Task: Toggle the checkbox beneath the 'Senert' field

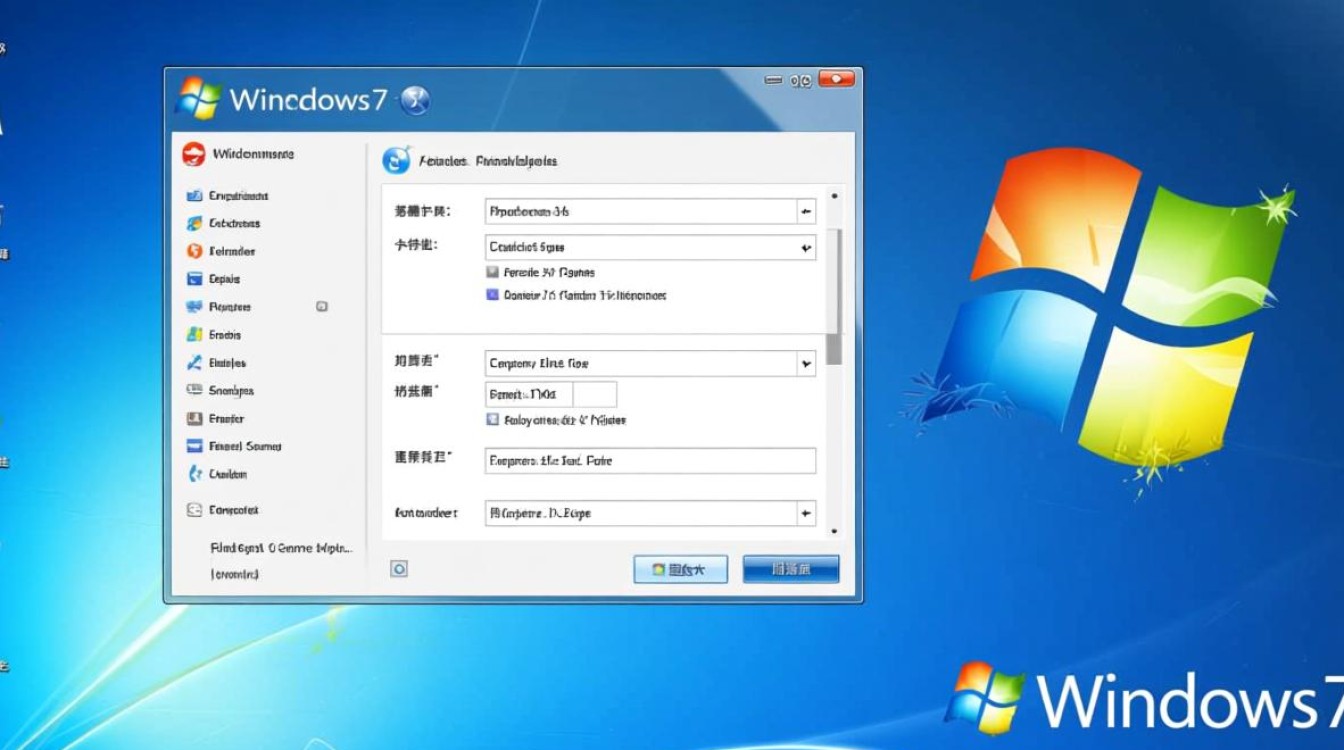Action: tap(492, 420)
